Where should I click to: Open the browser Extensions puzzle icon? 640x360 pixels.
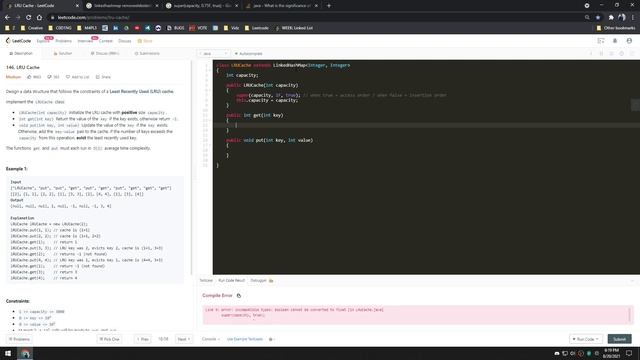coord(611,18)
